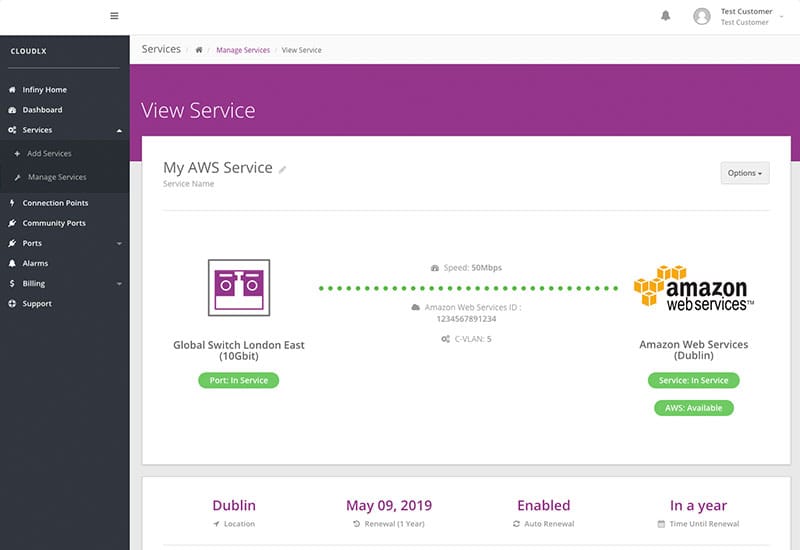Click the home breadcrumb icon
Image resolution: width=800 pixels, height=550 pixels.
199,50
